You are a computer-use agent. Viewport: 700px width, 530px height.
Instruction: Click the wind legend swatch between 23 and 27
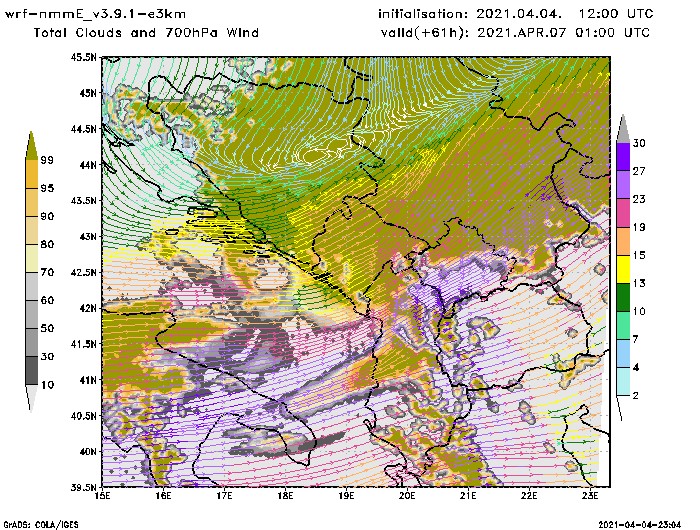[623, 184]
